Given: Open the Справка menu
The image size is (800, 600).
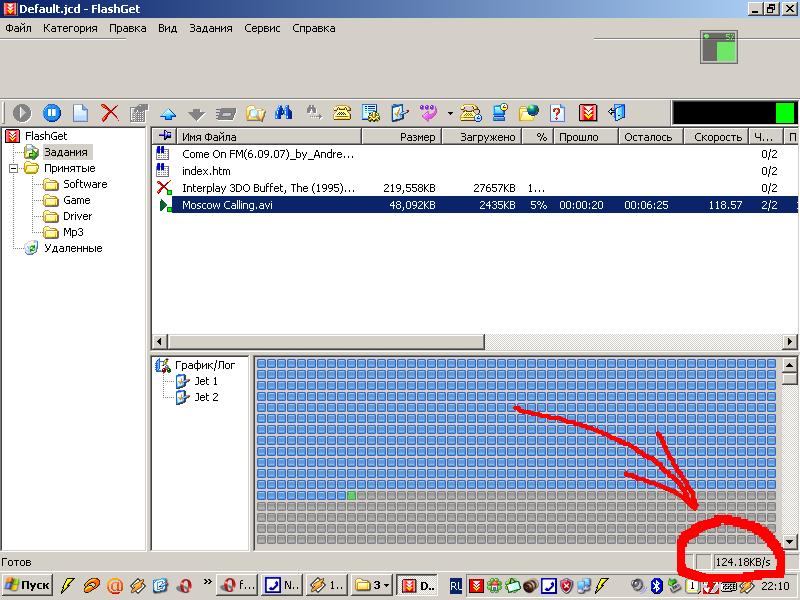Looking at the screenshot, I should click(314, 28).
